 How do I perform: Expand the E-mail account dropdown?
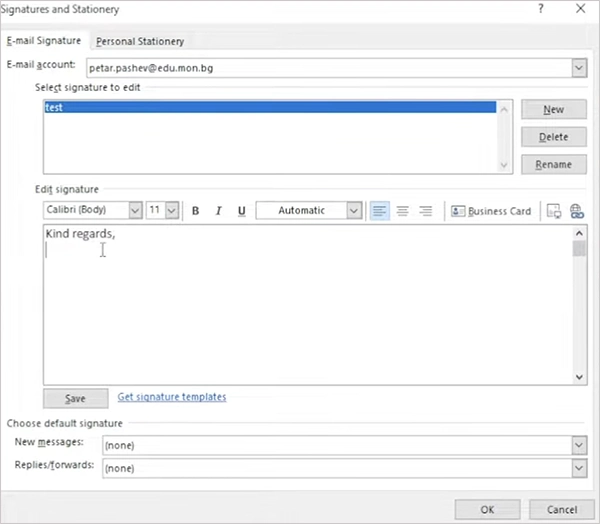pyautogui.click(x=579, y=68)
